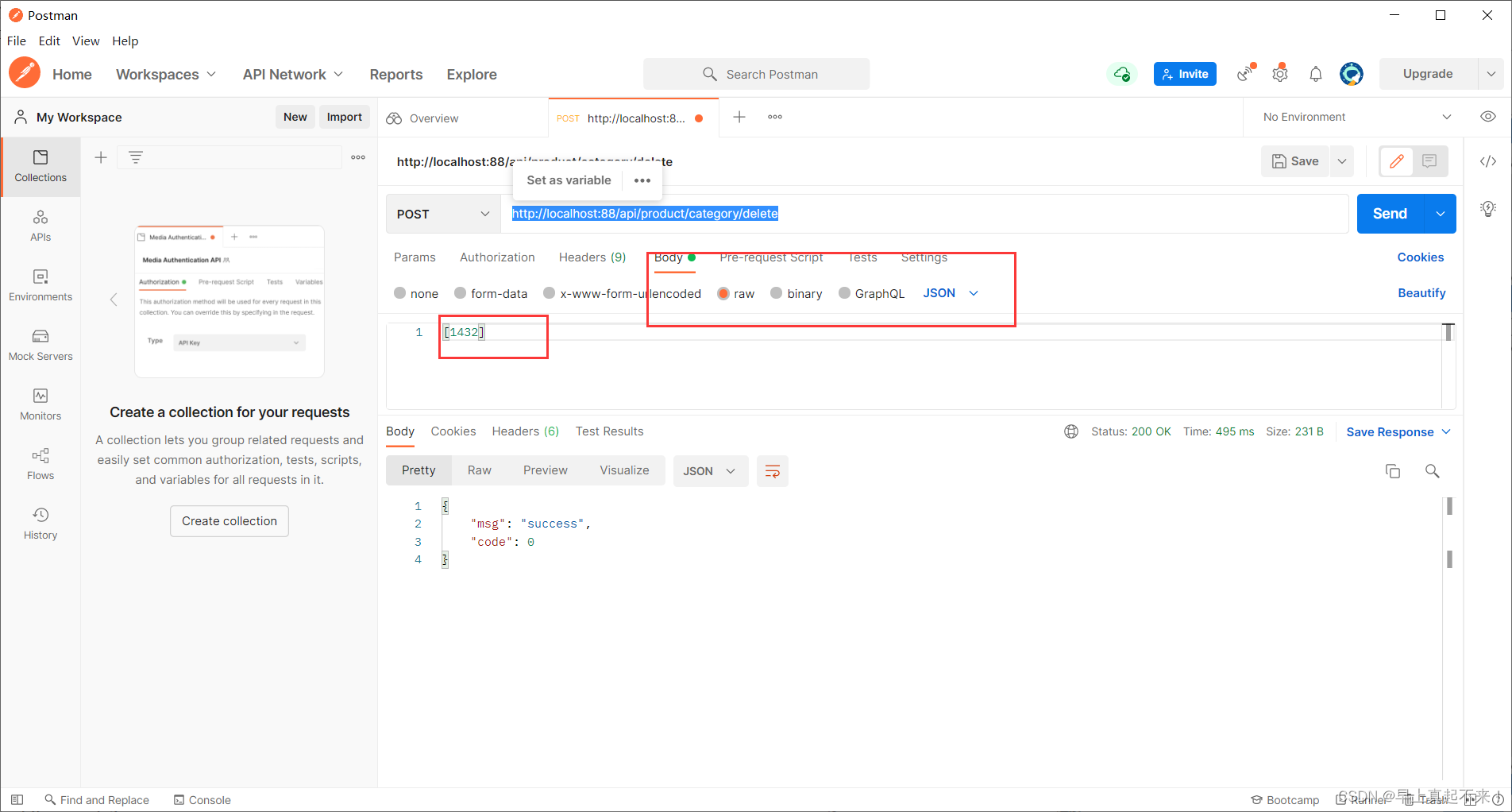Expand the Workspaces menu
This screenshot has height=812, width=1512.
pyautogui.click(x=166, y=74)
